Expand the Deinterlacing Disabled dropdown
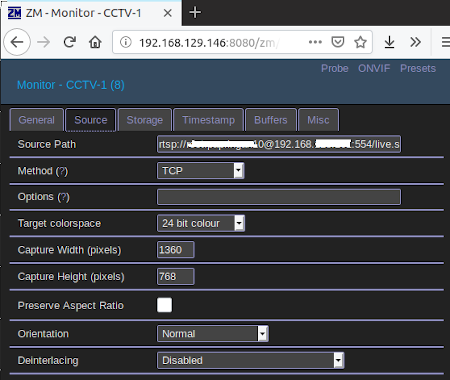 (x=250, y=360)
